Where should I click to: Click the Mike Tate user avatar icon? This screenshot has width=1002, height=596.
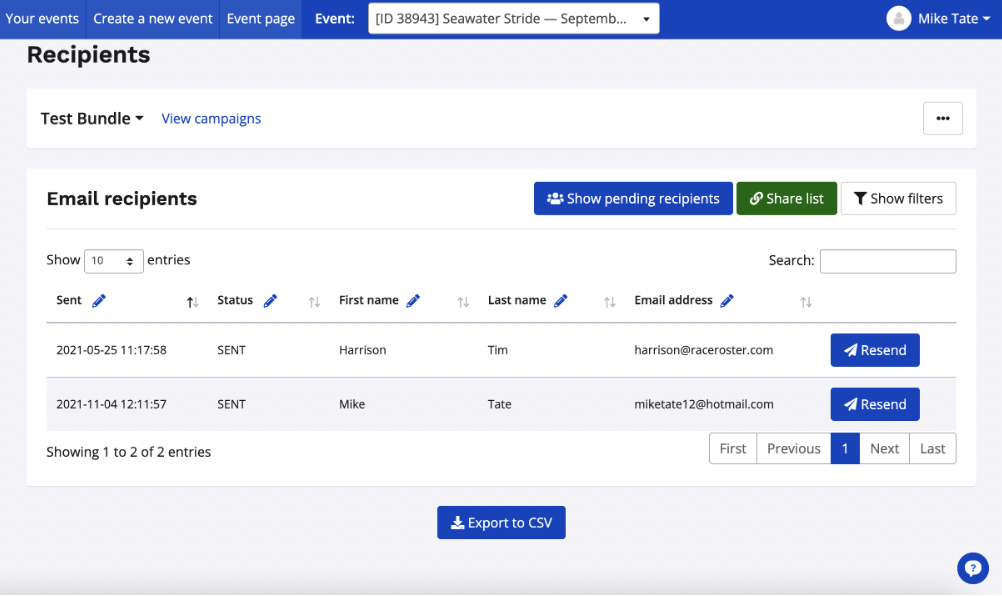click(x=899, y=19)
